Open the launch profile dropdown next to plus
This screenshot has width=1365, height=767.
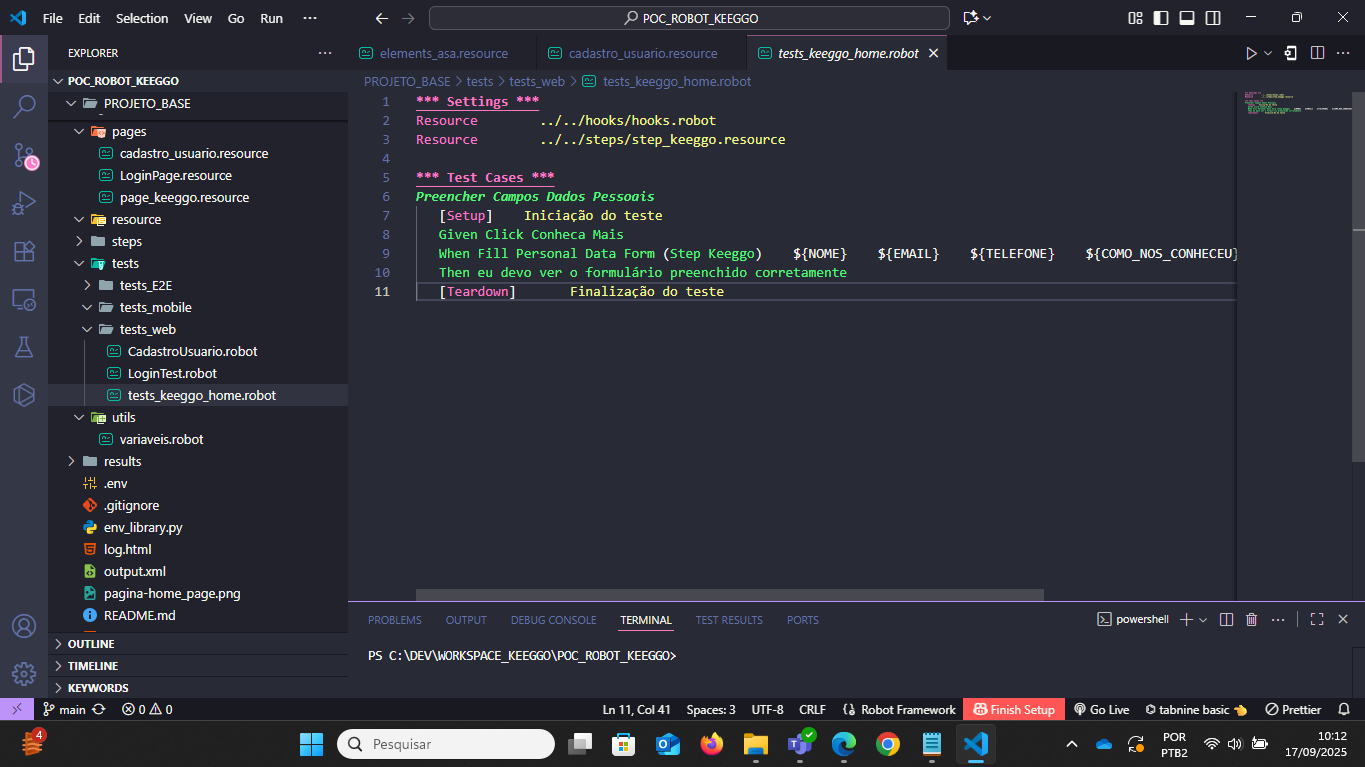[x=1203, y=620]
